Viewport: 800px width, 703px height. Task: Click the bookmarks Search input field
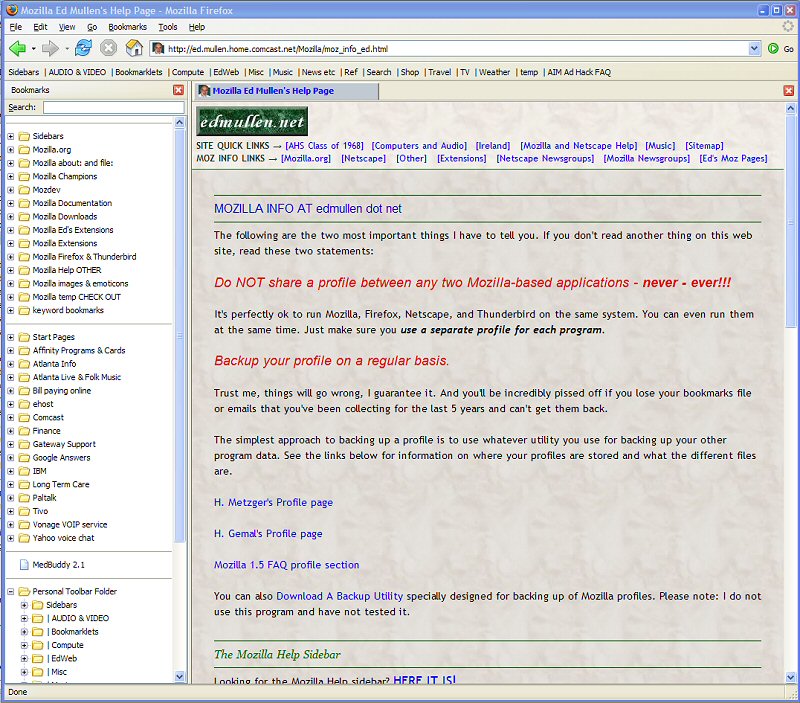pyautogui.click(x=113, y=107)
